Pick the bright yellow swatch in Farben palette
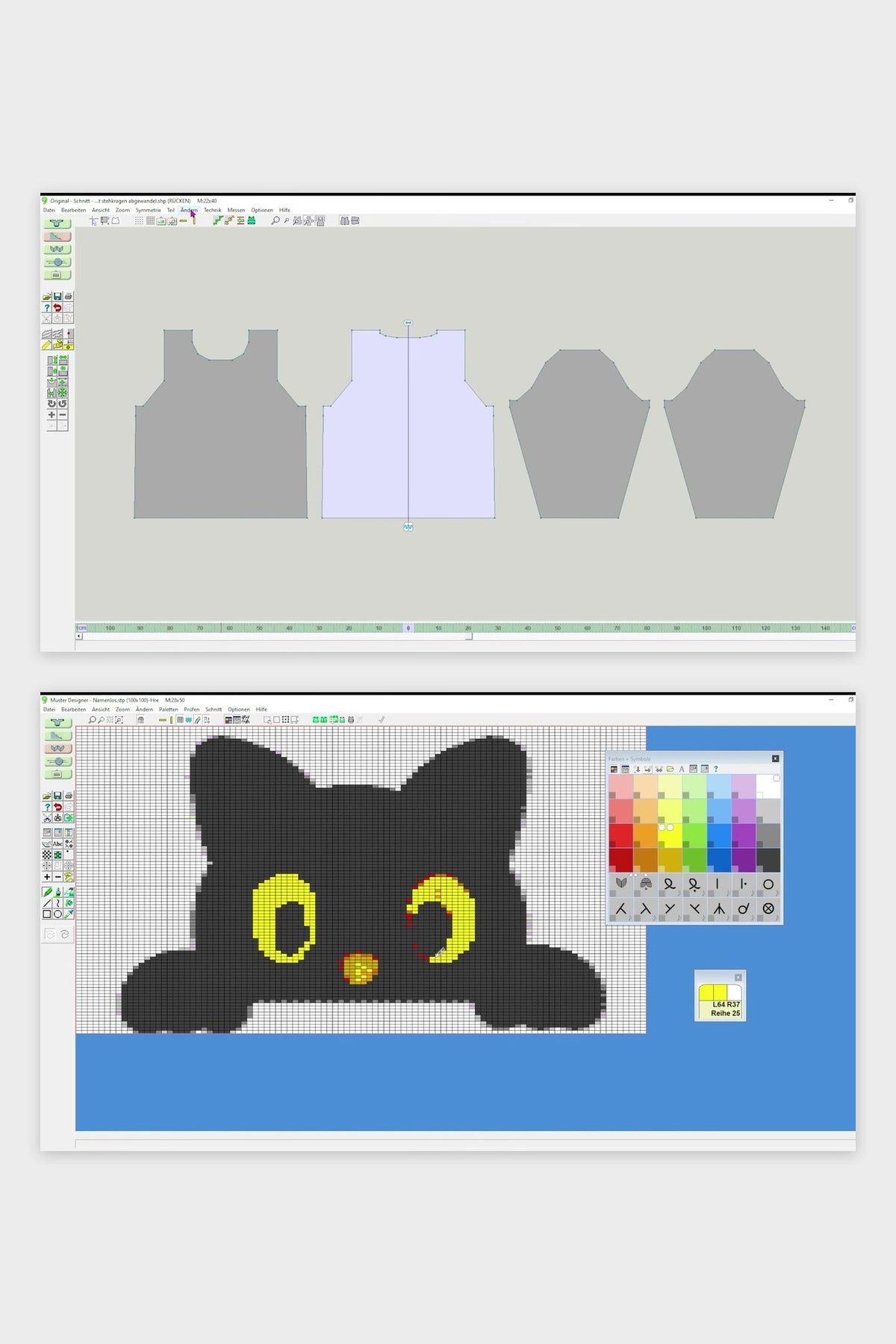The width and height of the screenshot is (896, 1344). point(670,836)
